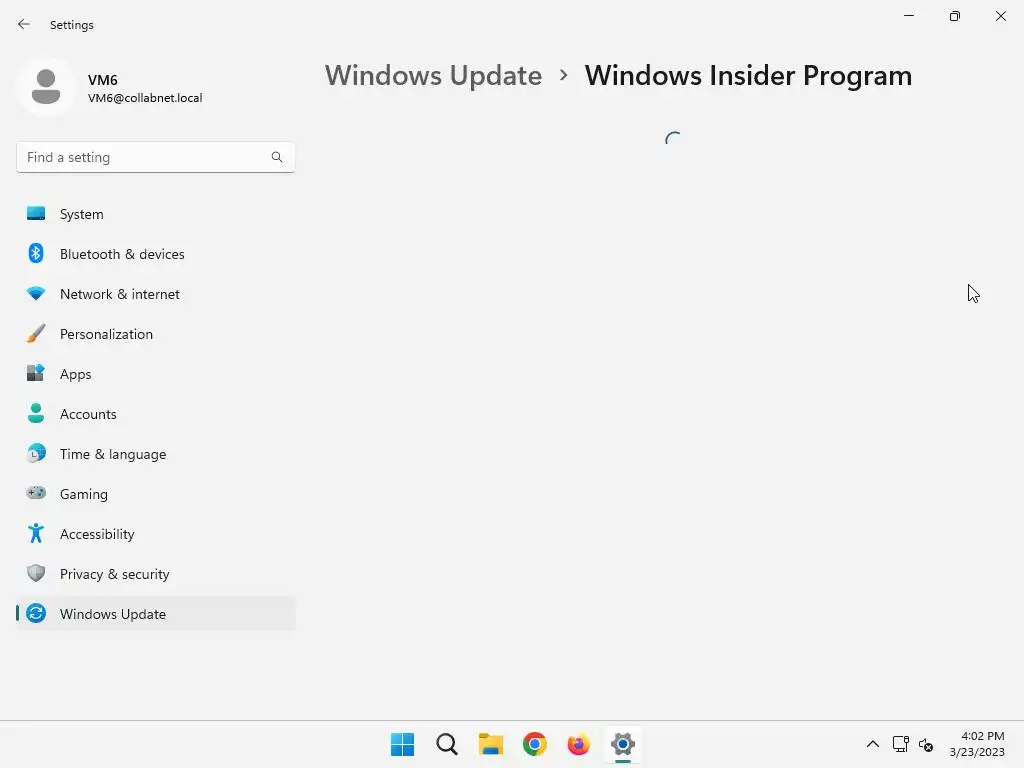Select the Apps label in the sidebar

point(76,374)
